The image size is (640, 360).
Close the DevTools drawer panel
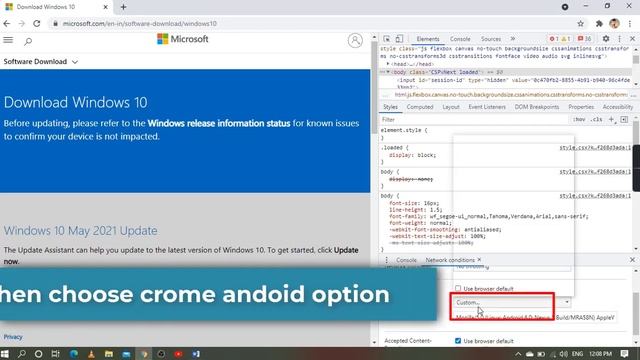632,260
